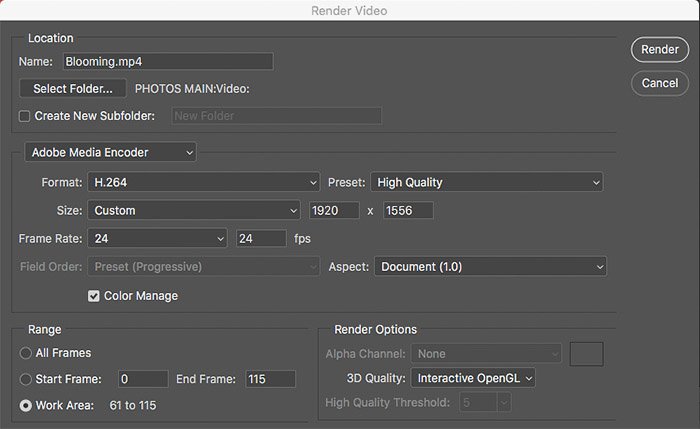Open the Select Folder browser
Viewport: 700px width, 429px height.
tap(73, 88)
